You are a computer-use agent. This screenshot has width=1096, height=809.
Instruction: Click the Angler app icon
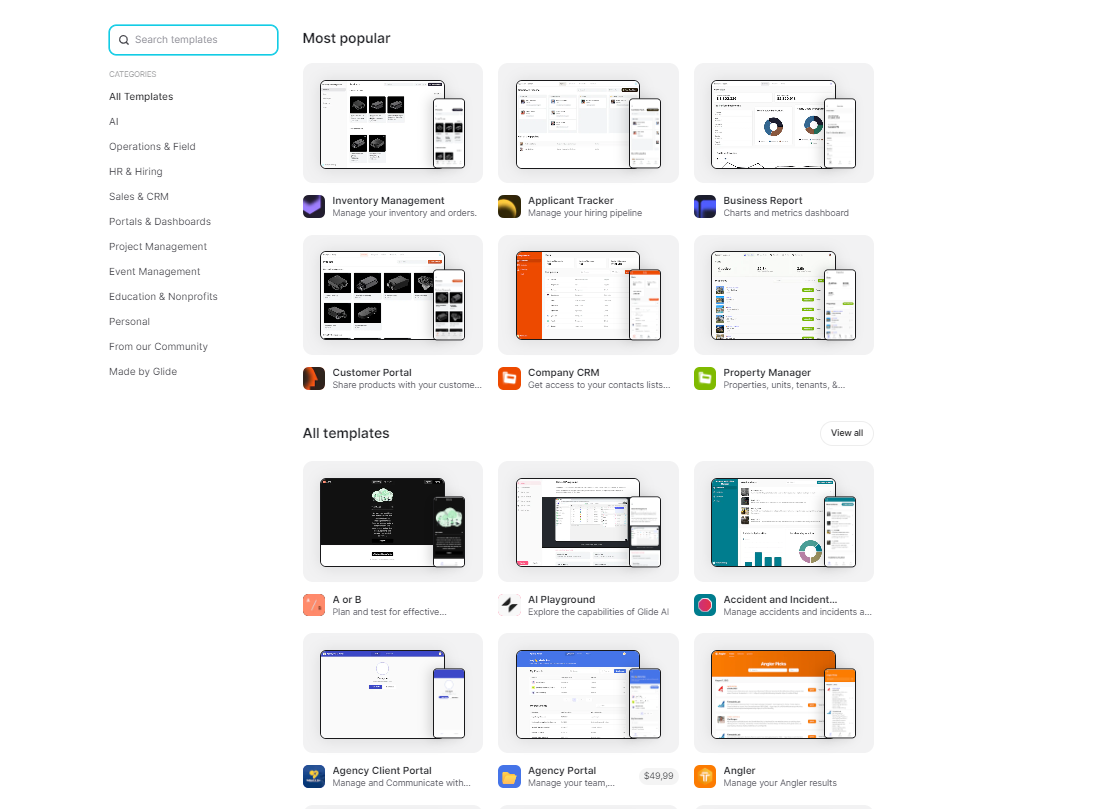pyautogui.click(x=705, y=776)
